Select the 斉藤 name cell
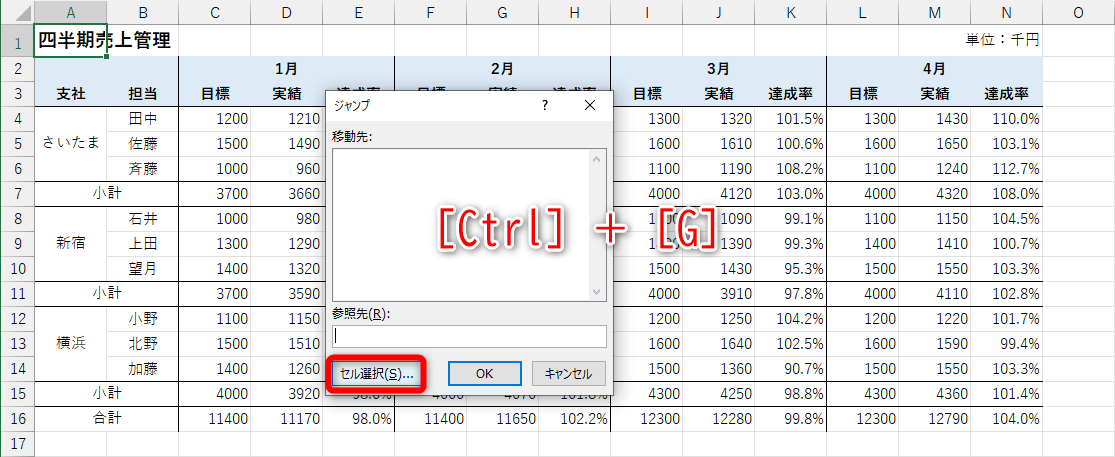 pyautogui.click(x=143, y=168)
